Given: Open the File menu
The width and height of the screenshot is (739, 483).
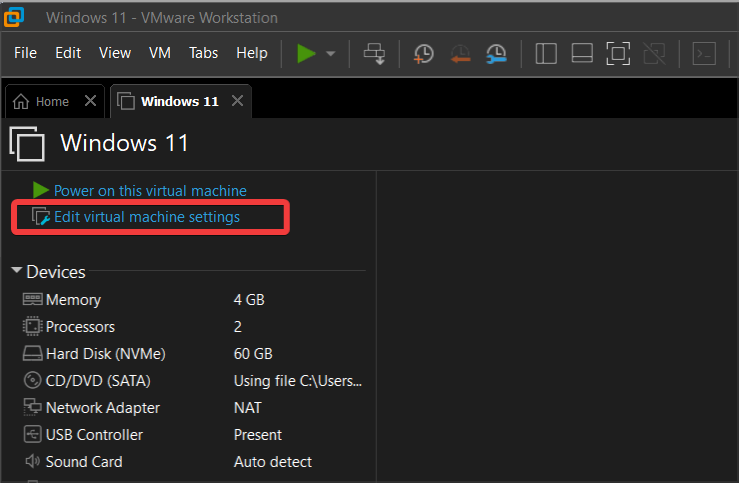Looking at the screenshot, I should [x=25, y=53].
